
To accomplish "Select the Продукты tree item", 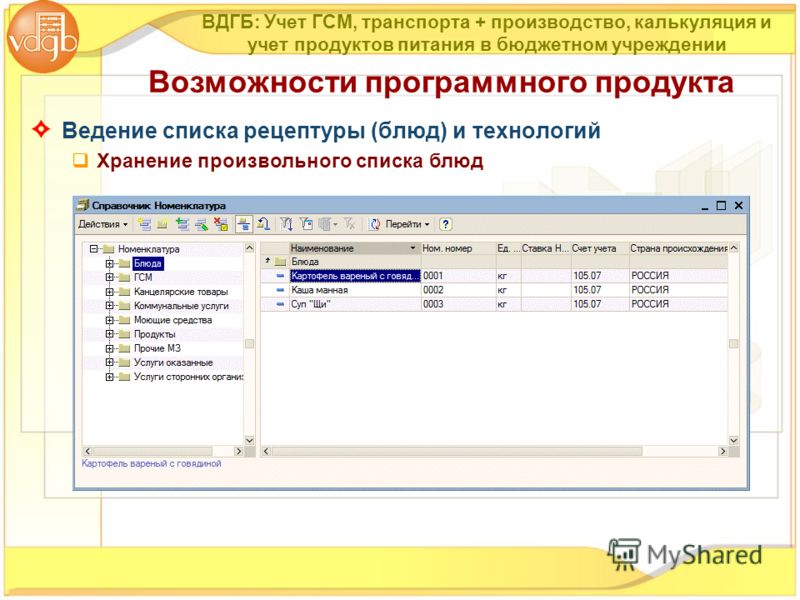I will pyautogui.click(x=154, y=334).
